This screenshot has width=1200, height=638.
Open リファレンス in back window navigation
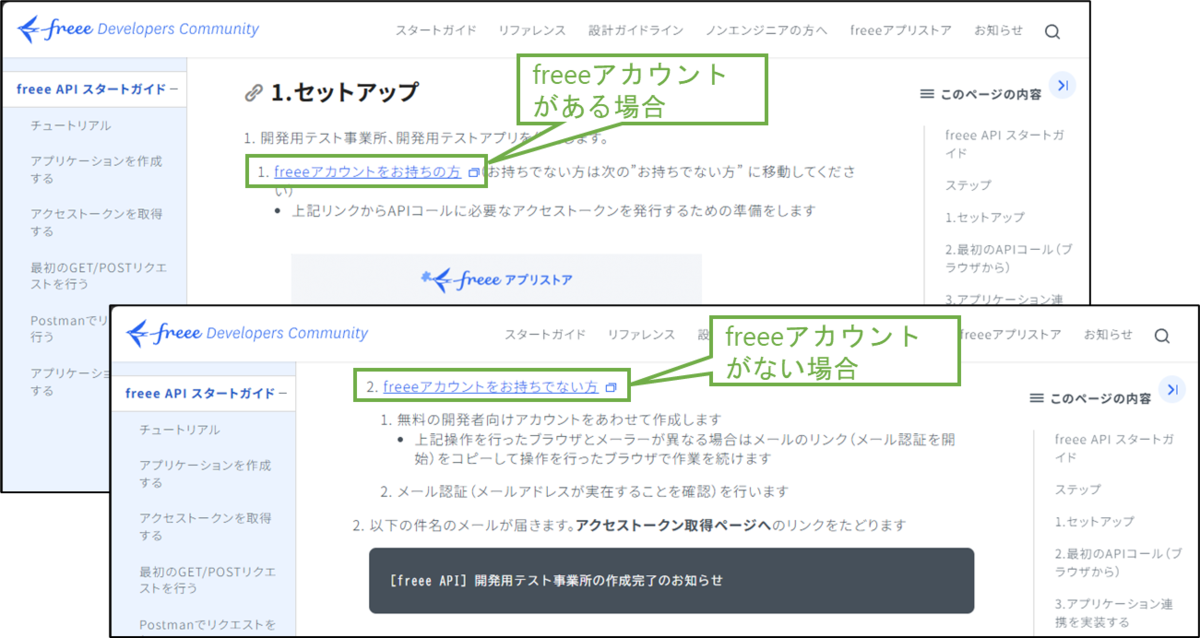[x=532, y=31]
